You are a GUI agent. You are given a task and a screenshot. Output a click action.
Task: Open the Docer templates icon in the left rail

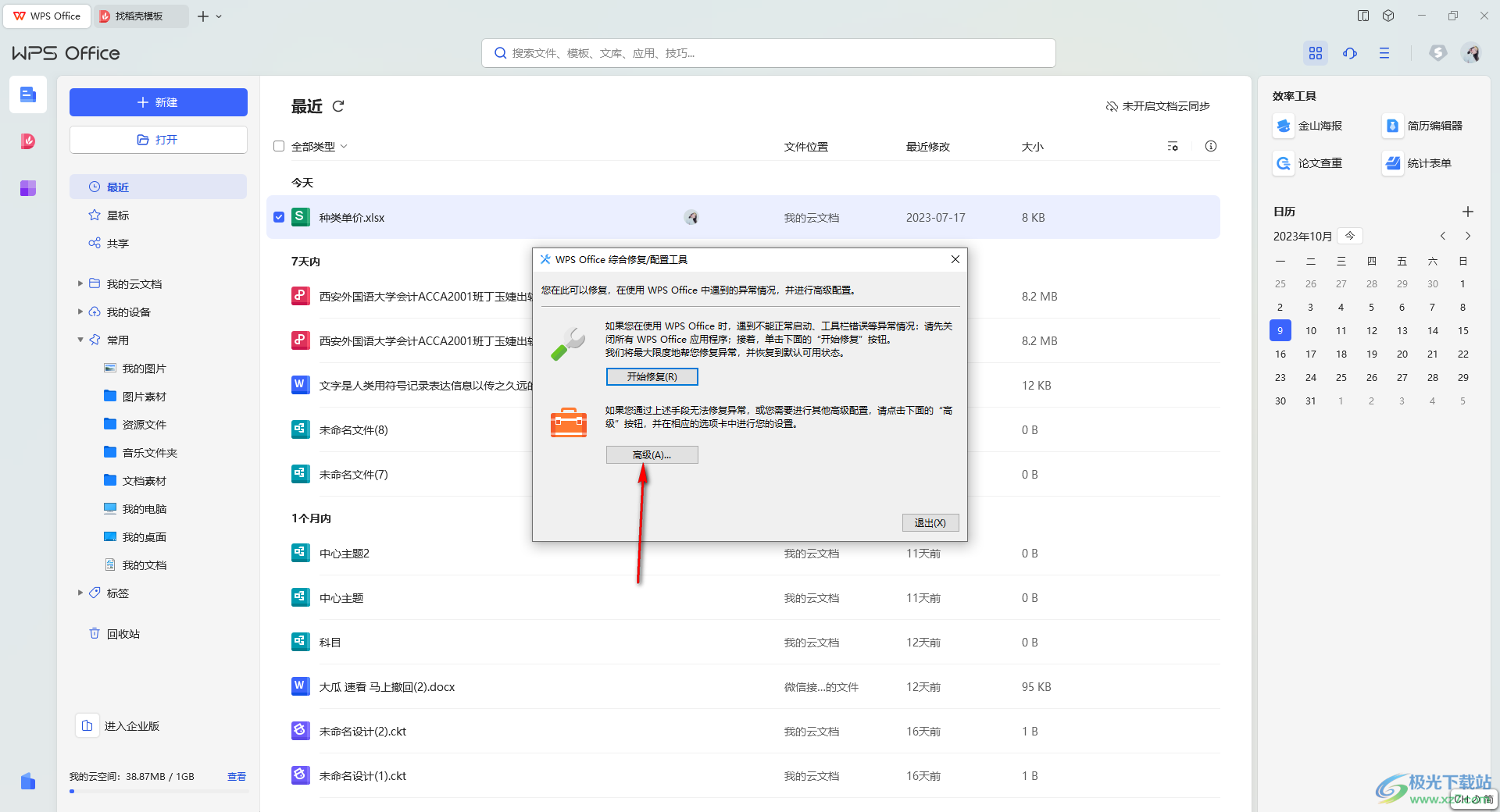28,141
